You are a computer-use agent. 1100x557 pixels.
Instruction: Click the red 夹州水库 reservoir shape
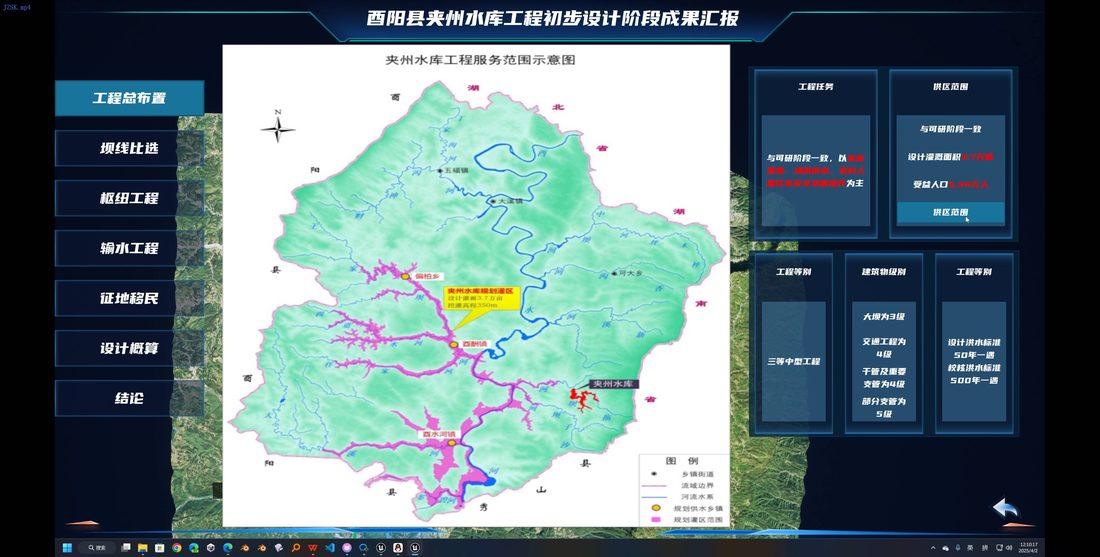582,400
